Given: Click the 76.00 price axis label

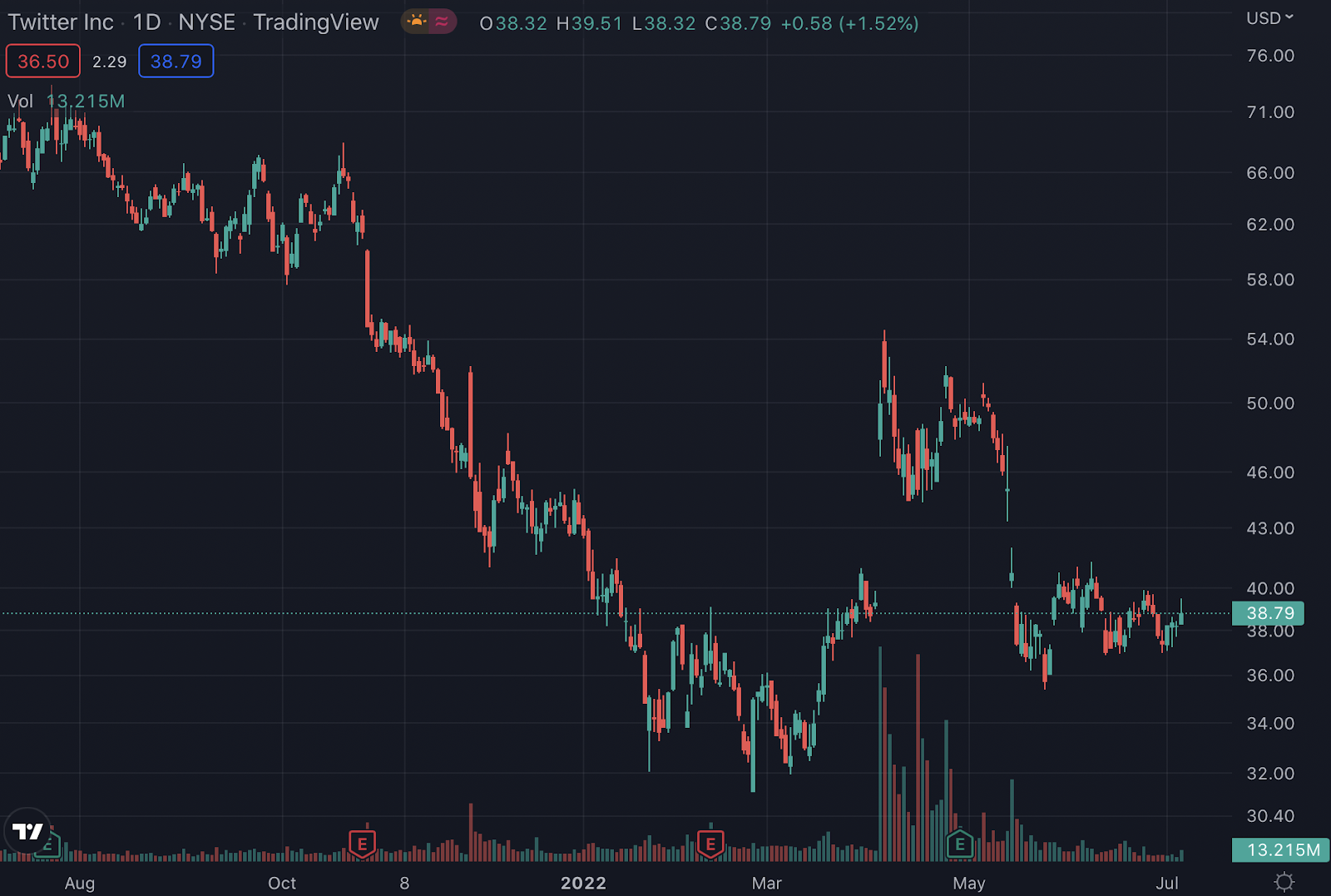Looking at the screenshot, I should [x=1270, y=56].
